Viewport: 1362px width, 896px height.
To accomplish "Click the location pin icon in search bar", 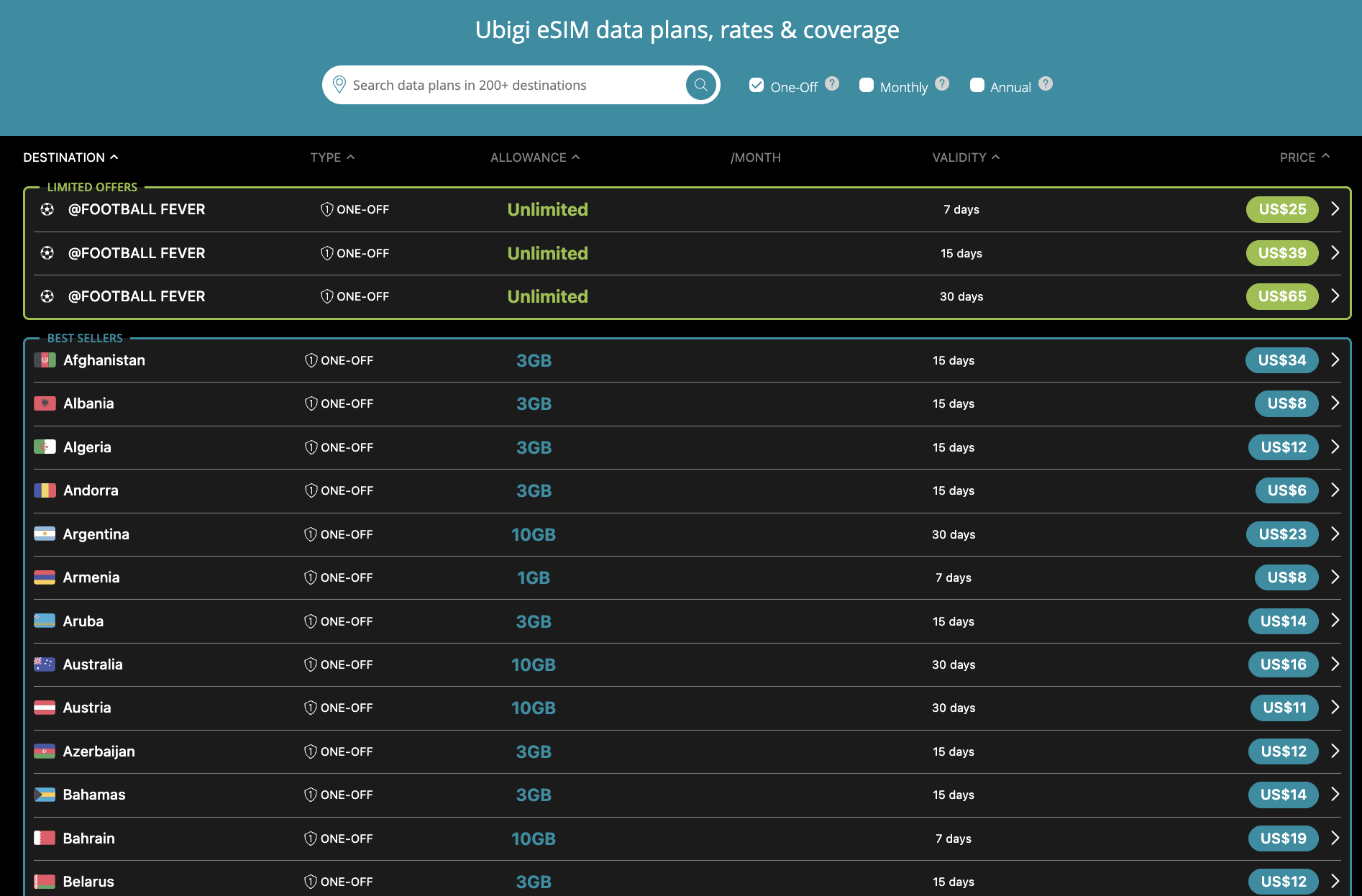I will 339,85.
